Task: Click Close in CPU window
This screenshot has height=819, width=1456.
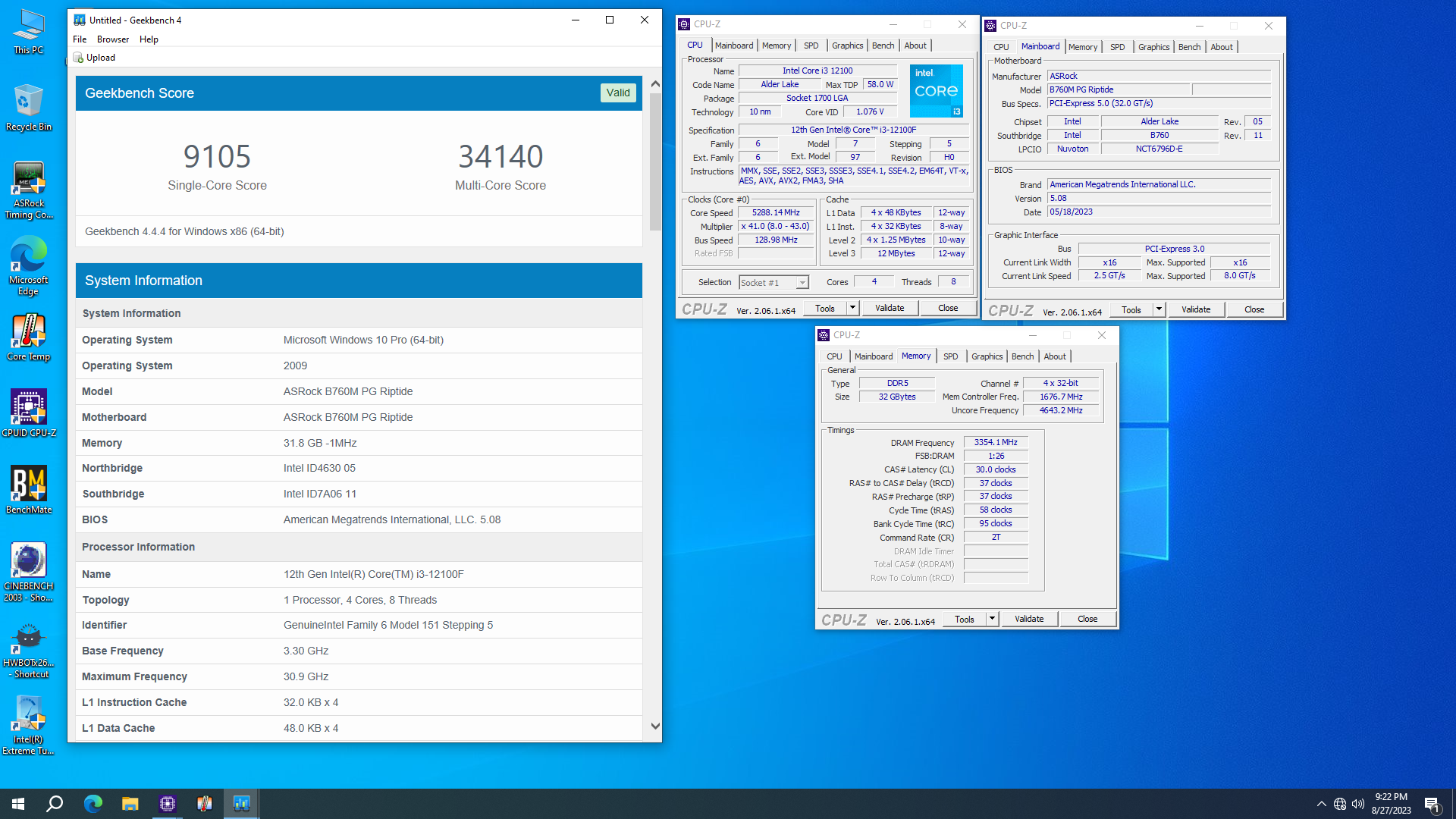Action: pyautogui.click(x=948, y=308)
